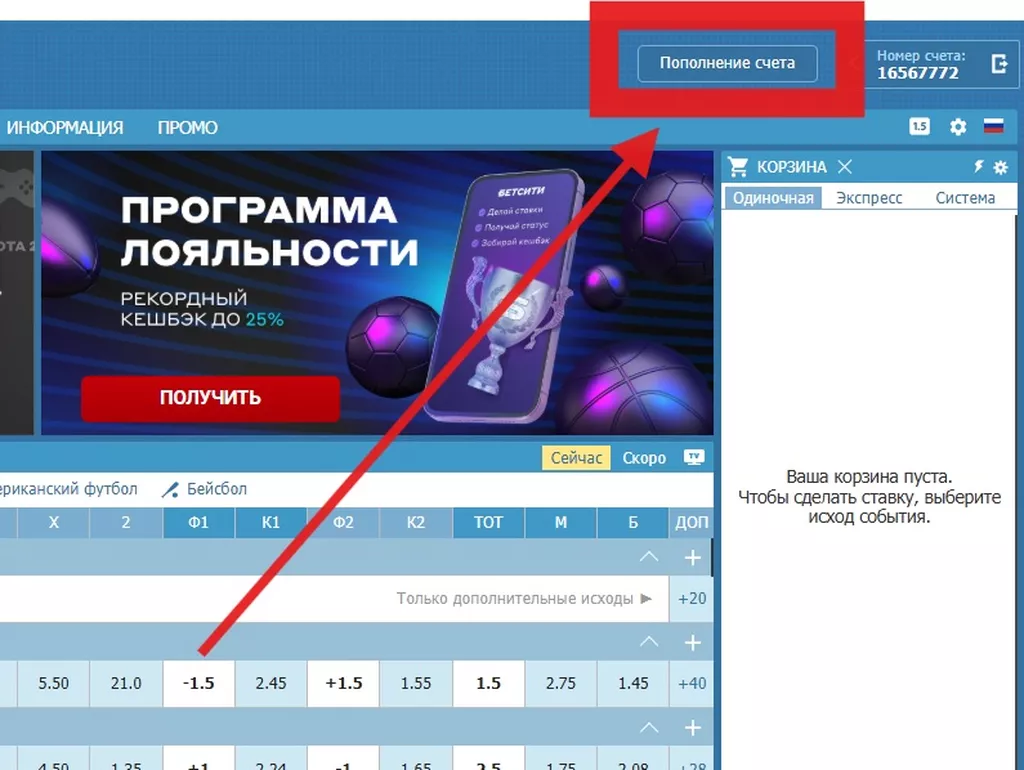The image size is (1024, 770).
Task: Switch filter to Скоро
Action: 644,458
